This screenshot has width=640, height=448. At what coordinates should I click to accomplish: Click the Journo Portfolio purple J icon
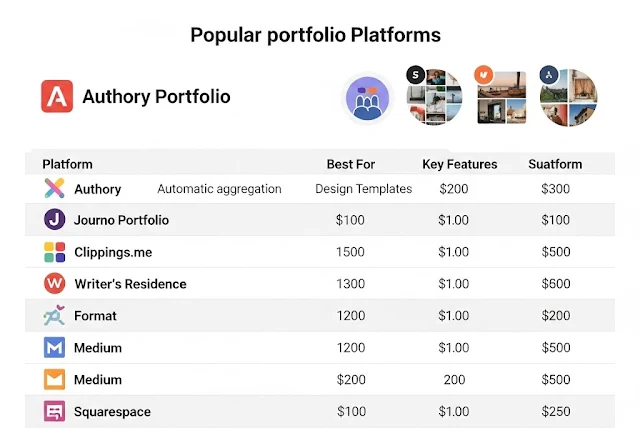coord(55,220)
